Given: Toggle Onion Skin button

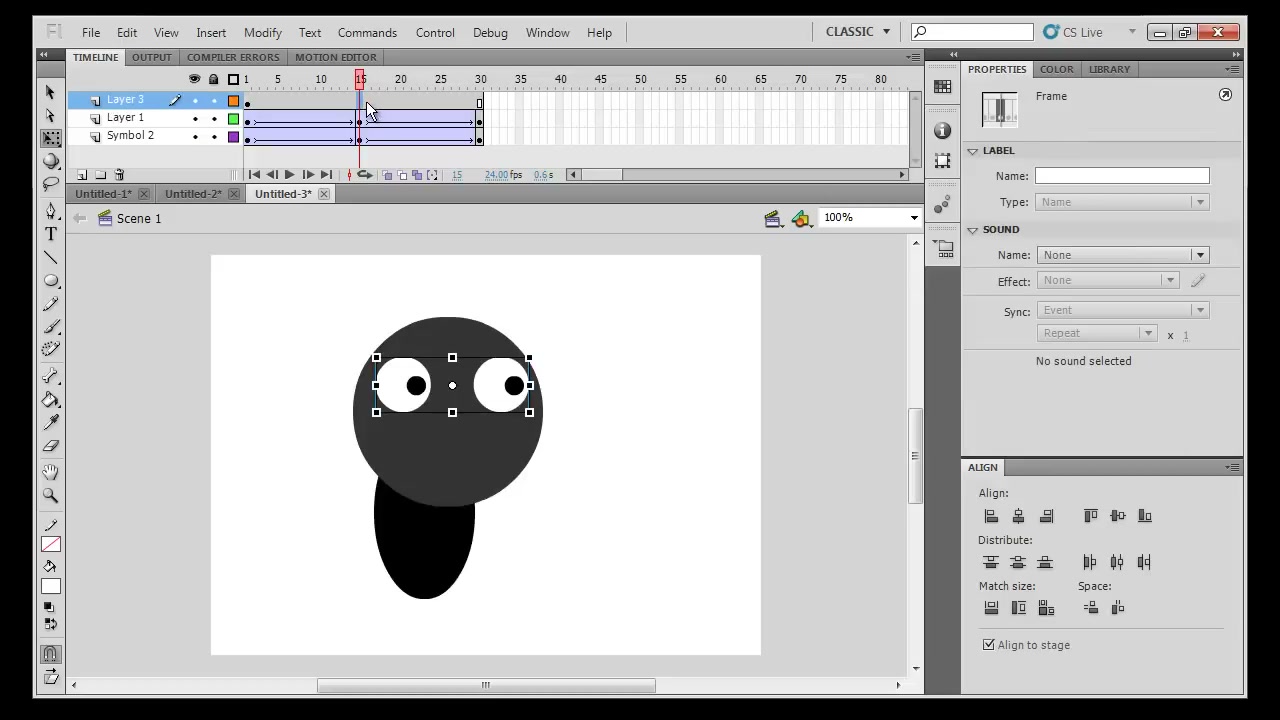Looking at the screenshot, I should coord(387,175).
